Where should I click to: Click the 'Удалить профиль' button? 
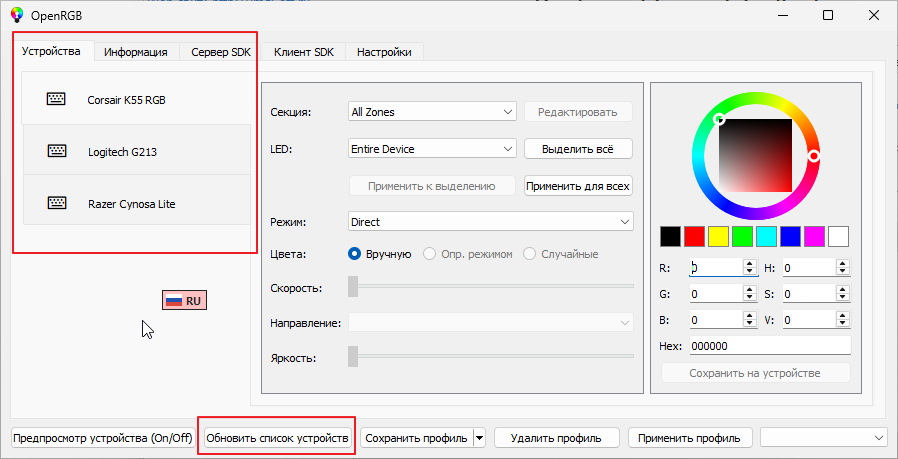(x=557, y=438)
